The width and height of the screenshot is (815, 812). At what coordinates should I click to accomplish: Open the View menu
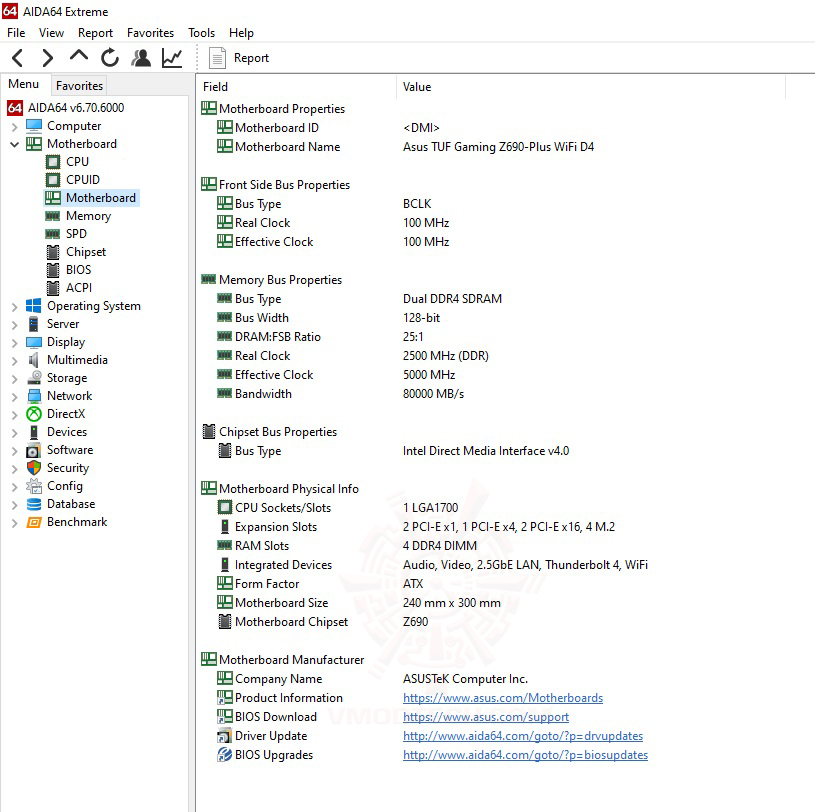(51, 33)
